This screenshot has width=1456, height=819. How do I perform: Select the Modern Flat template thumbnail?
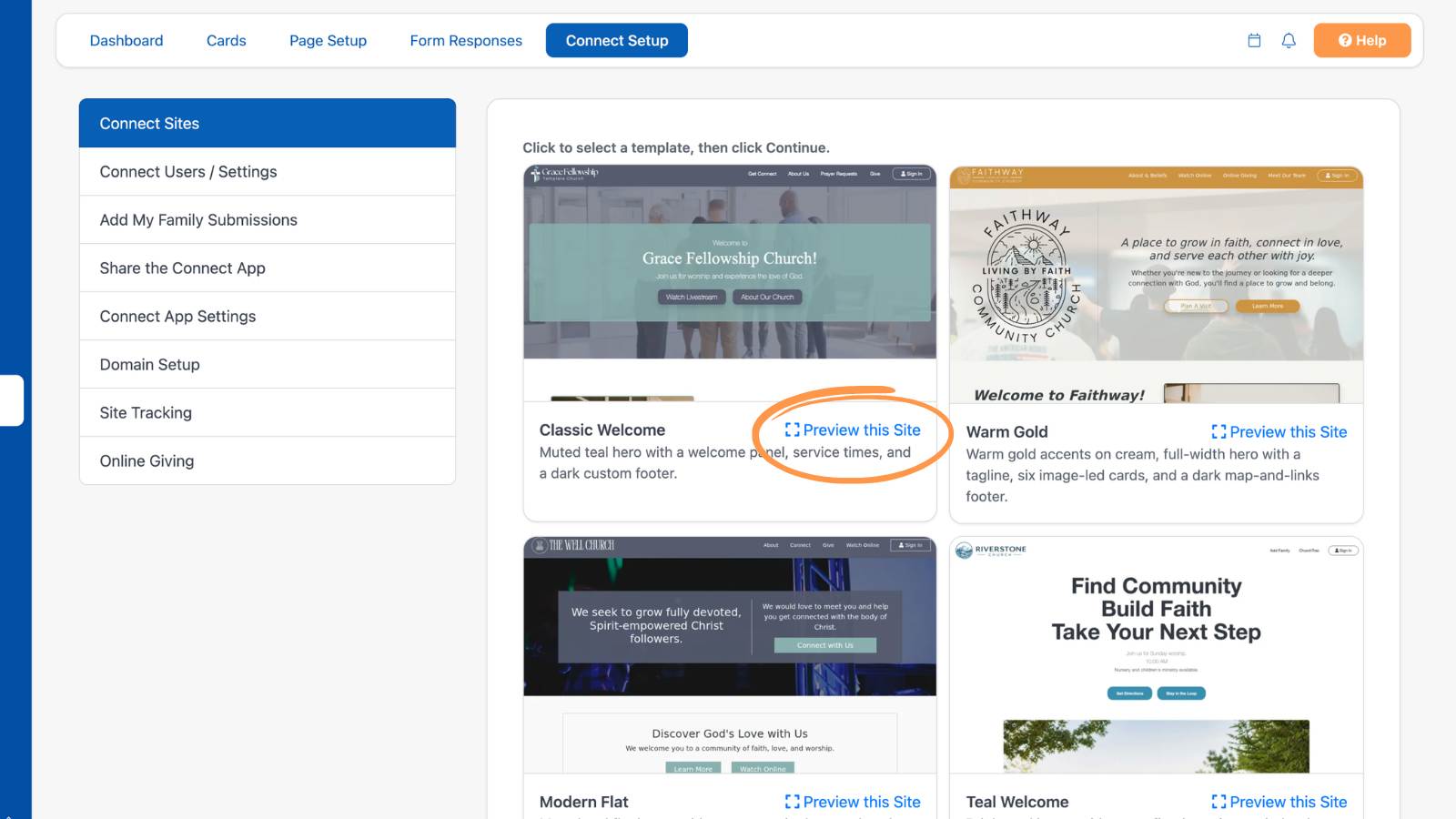(730, 655)
